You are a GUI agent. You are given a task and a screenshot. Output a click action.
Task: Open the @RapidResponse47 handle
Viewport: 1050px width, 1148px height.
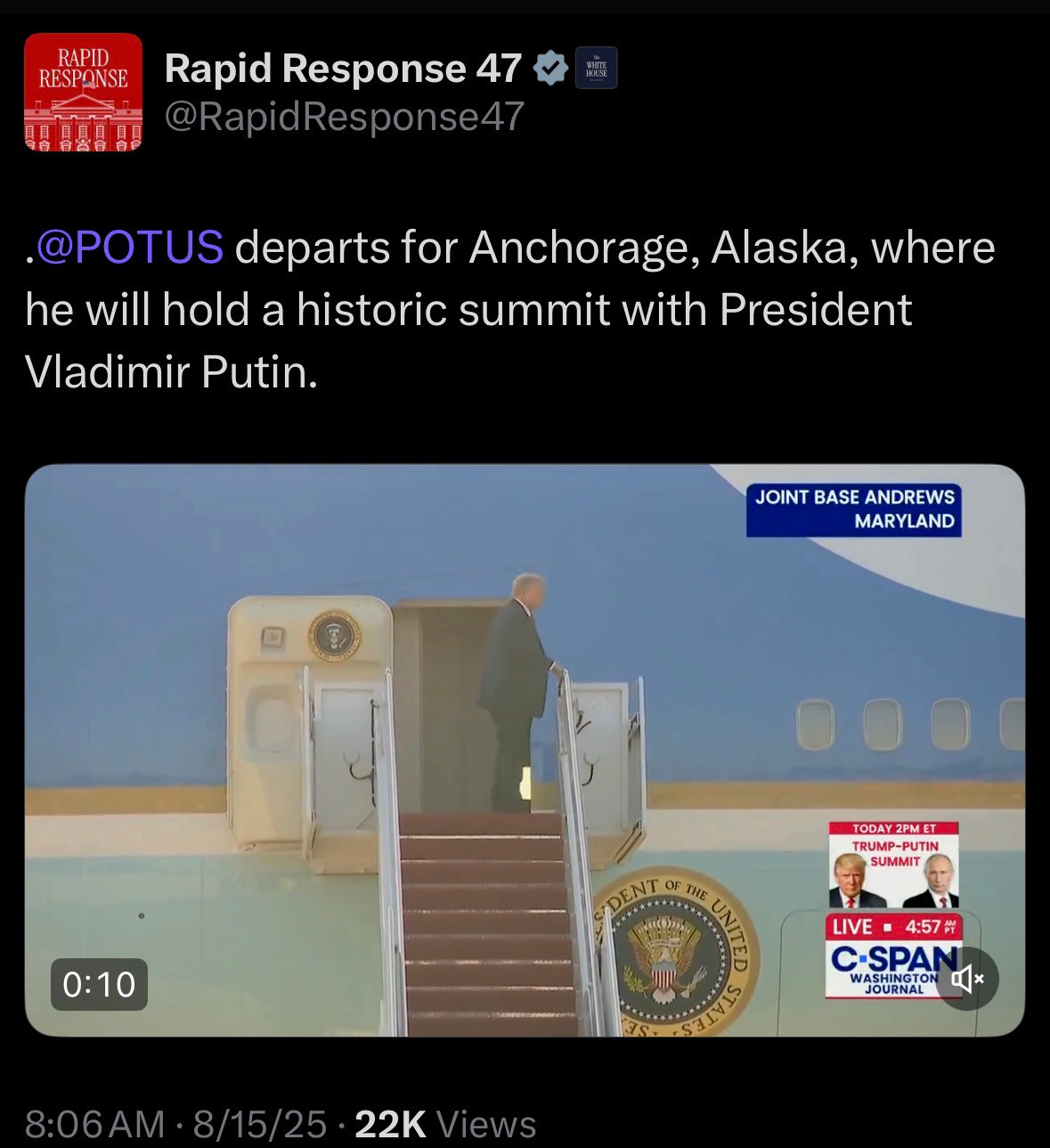tap(345, 117)
